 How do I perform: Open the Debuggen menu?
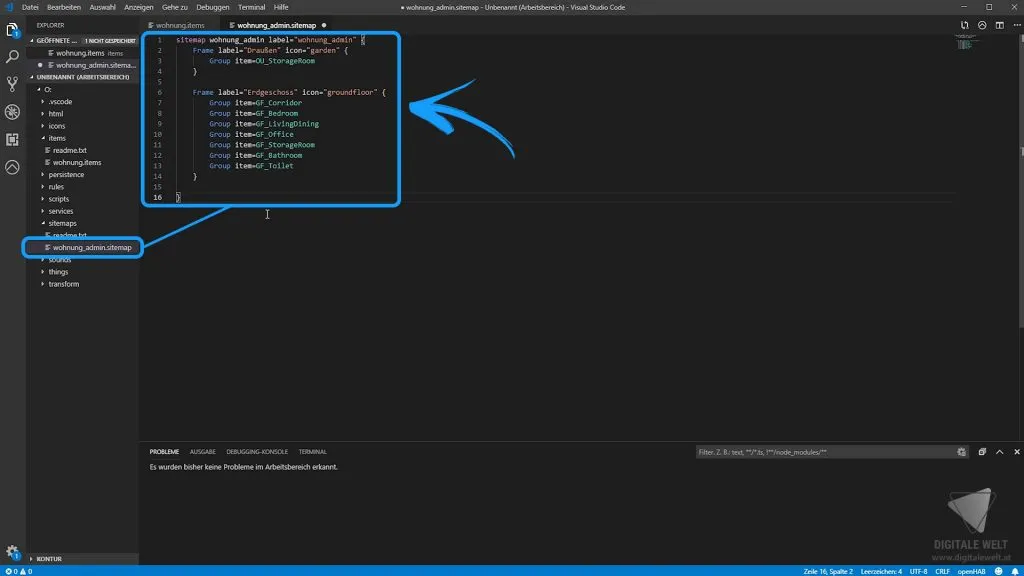coord(213,7)
